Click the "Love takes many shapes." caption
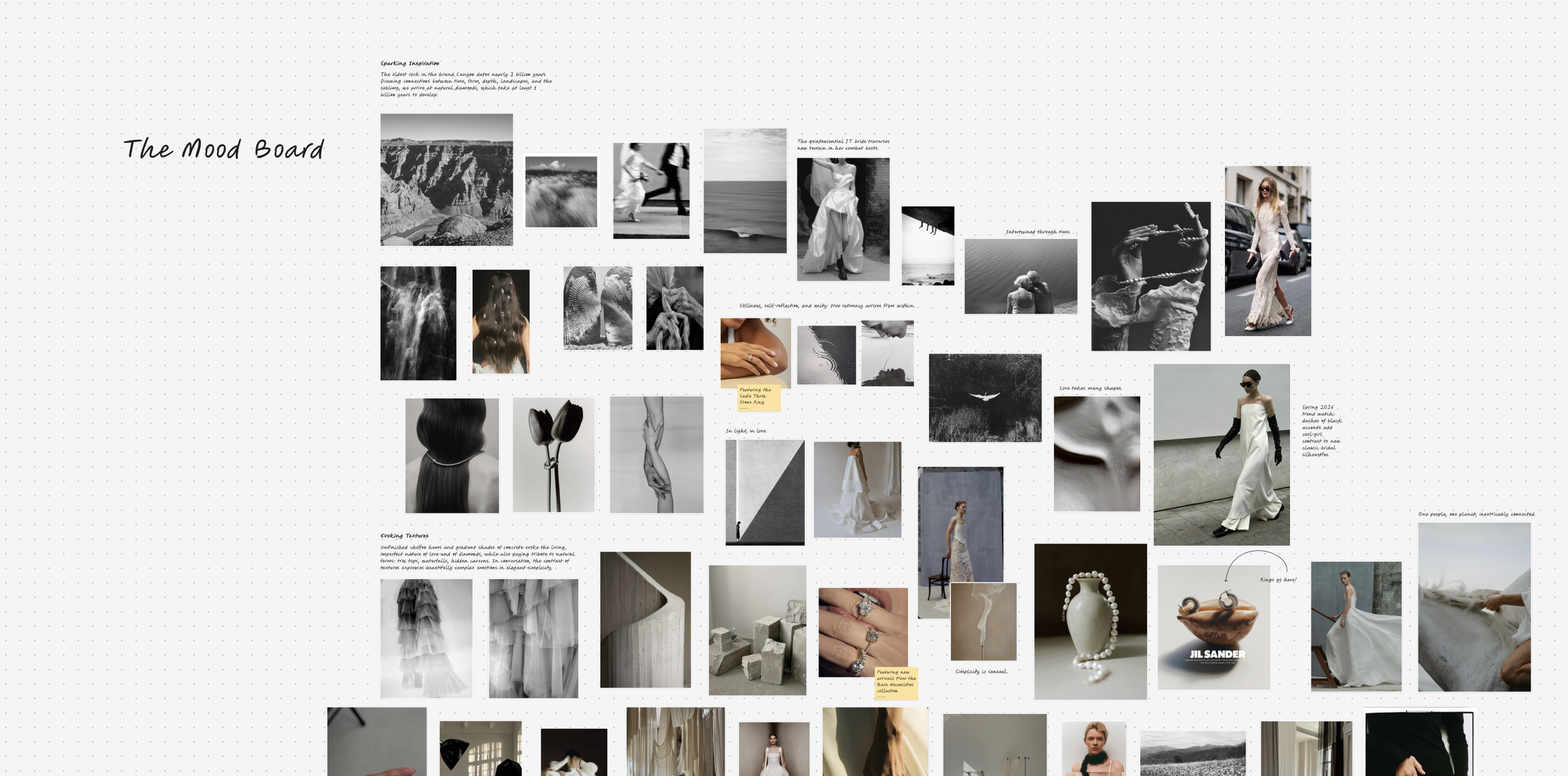 coord(1091,389)
